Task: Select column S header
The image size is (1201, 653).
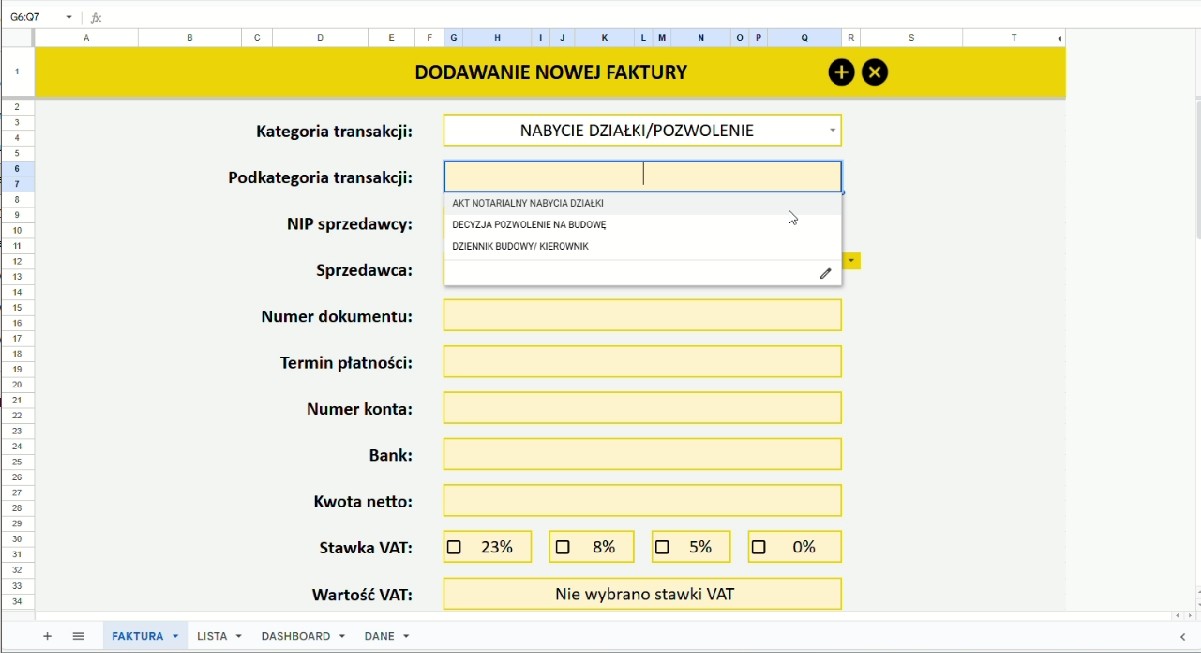Action: [x=911, y=38]
